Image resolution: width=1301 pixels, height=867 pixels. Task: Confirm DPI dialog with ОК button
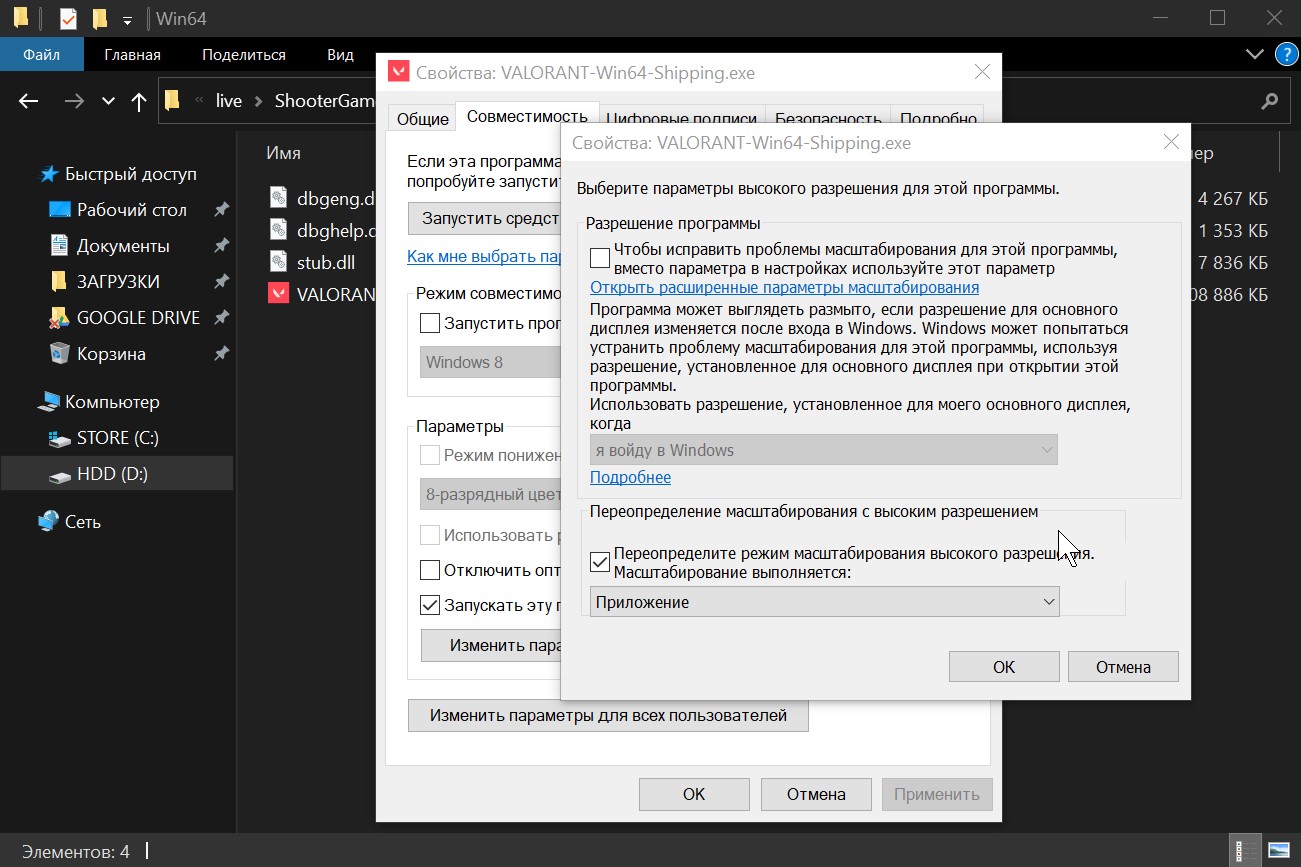[1004, 667]
